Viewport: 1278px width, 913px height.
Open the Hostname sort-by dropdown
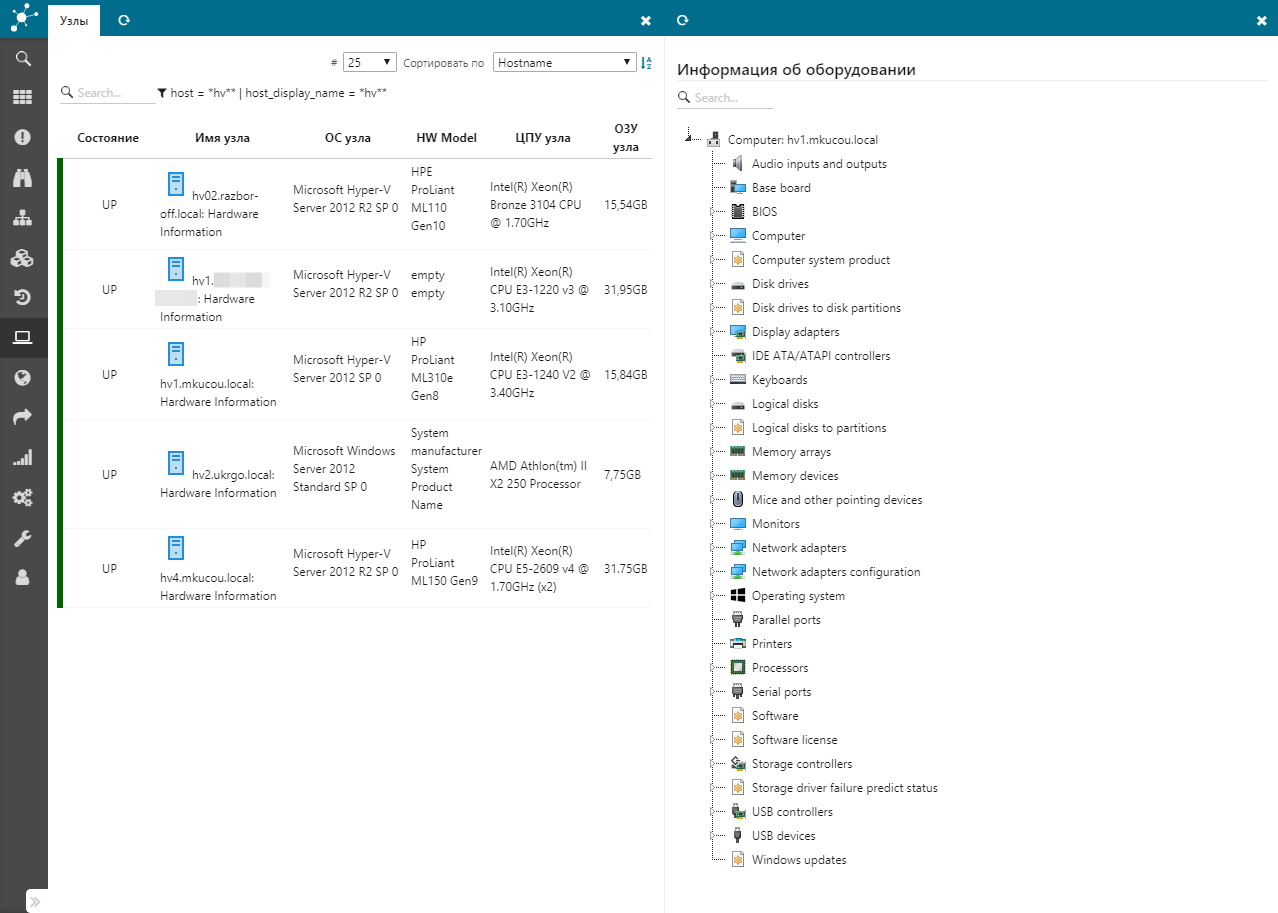(x=564, y=63)
